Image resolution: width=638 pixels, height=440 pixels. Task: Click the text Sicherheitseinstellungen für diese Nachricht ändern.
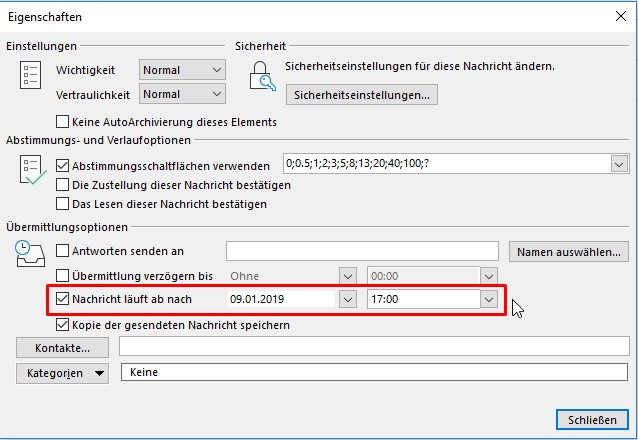pyautogui.click(x=420, y=66)
